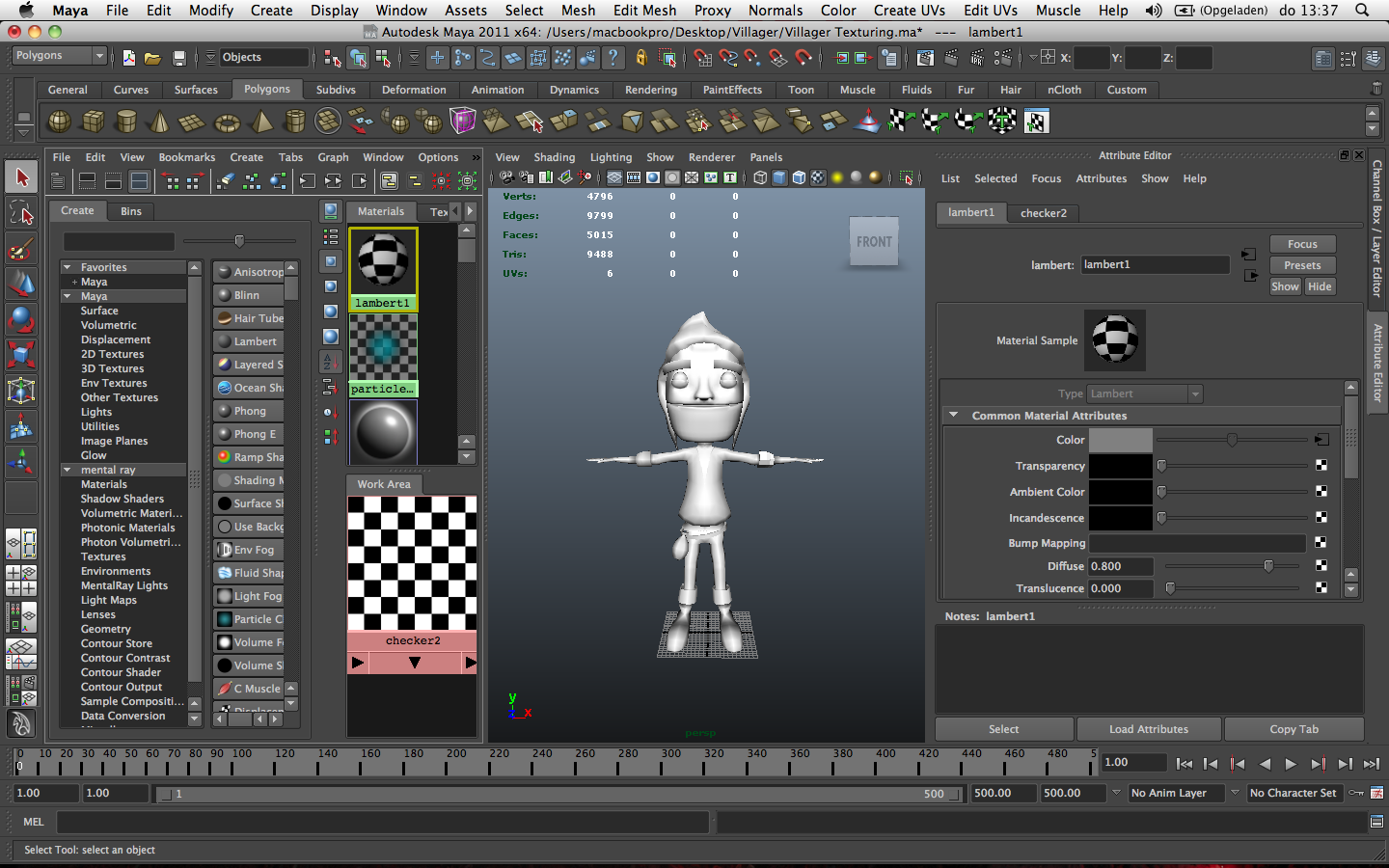
Task: Click the play forward button in the timeline controls
Action: [1291, 764]
